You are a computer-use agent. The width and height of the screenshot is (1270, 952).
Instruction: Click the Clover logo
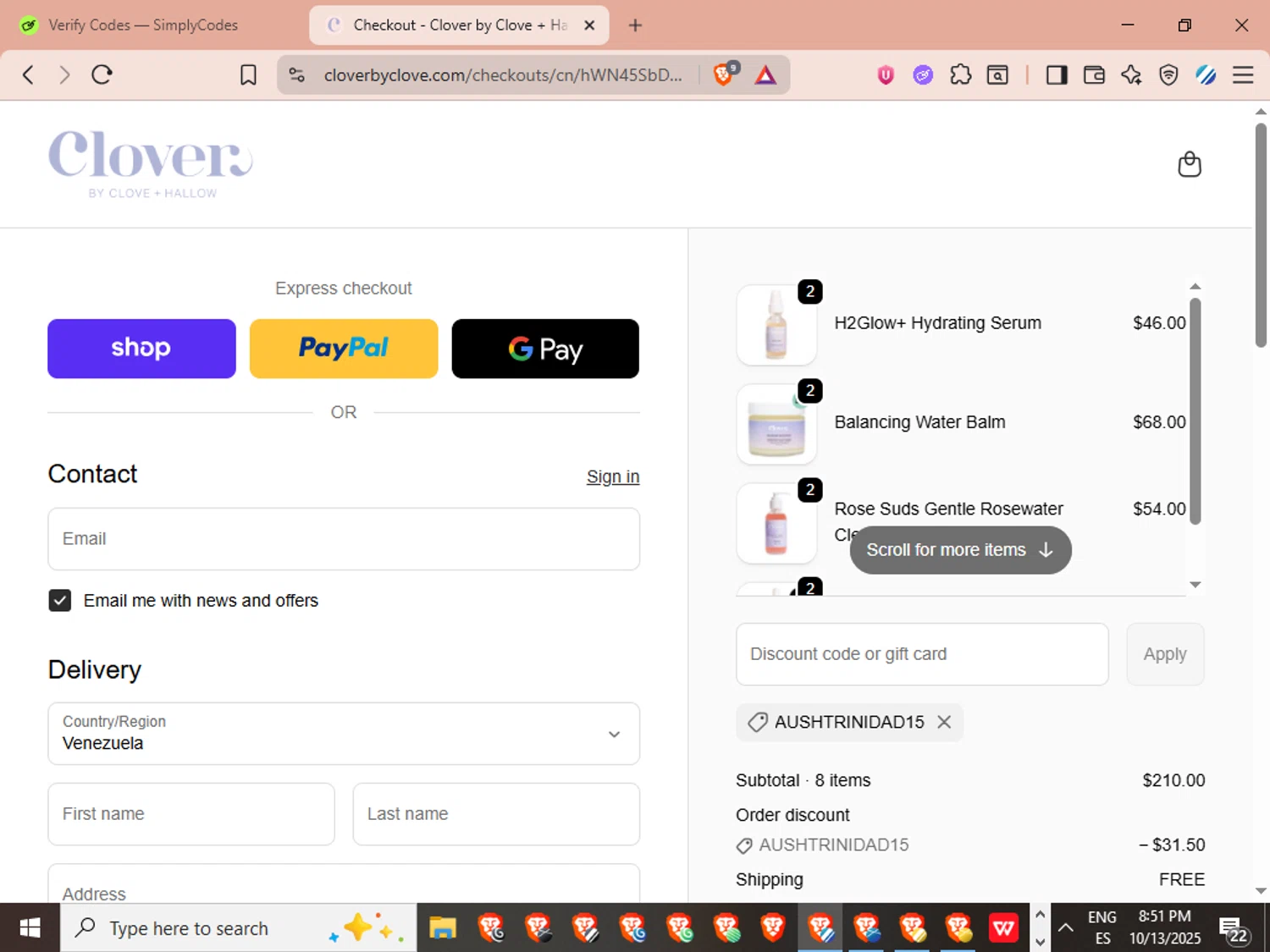pos(151,164)
